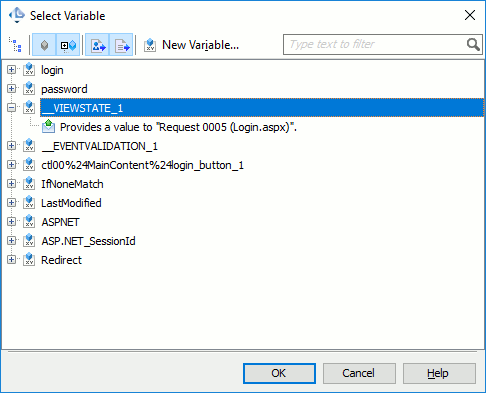The height and width of the screenshot is (393, 486).
Task: Open the Help button
Action: (x=439, y=373)
